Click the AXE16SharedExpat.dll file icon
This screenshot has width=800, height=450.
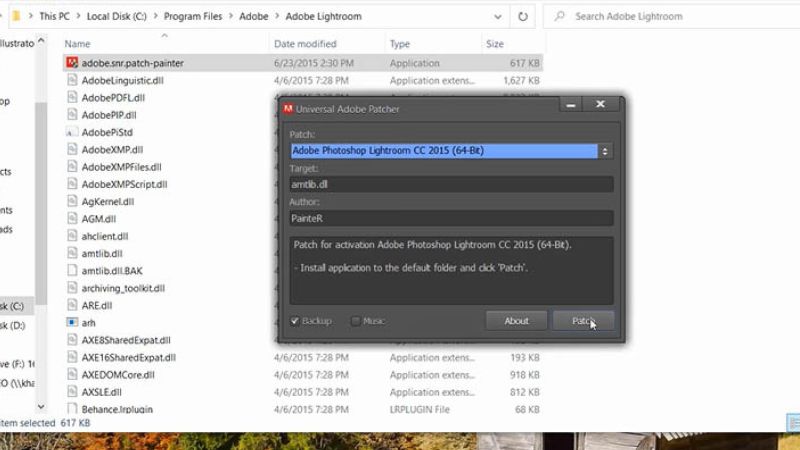point(72,357)
